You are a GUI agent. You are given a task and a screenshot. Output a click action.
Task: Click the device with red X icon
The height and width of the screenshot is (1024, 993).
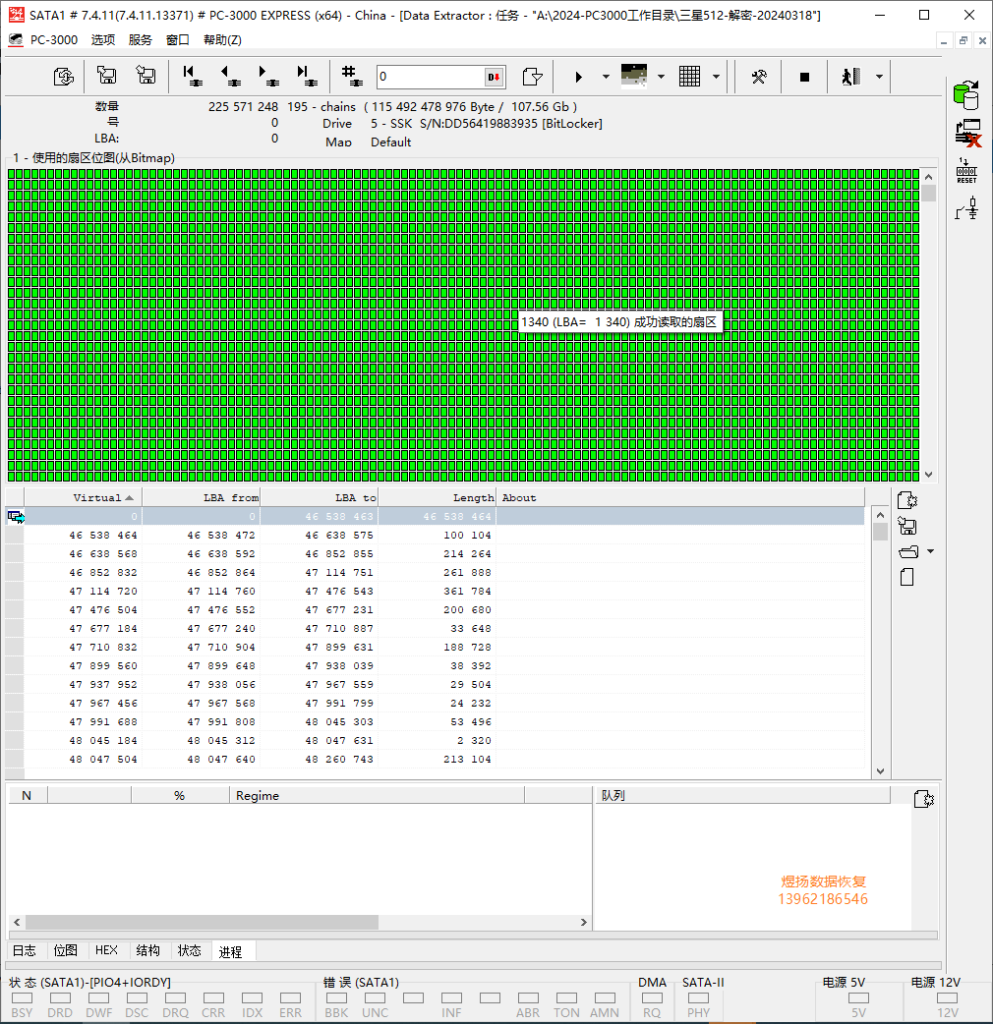(x=968, y=133)
